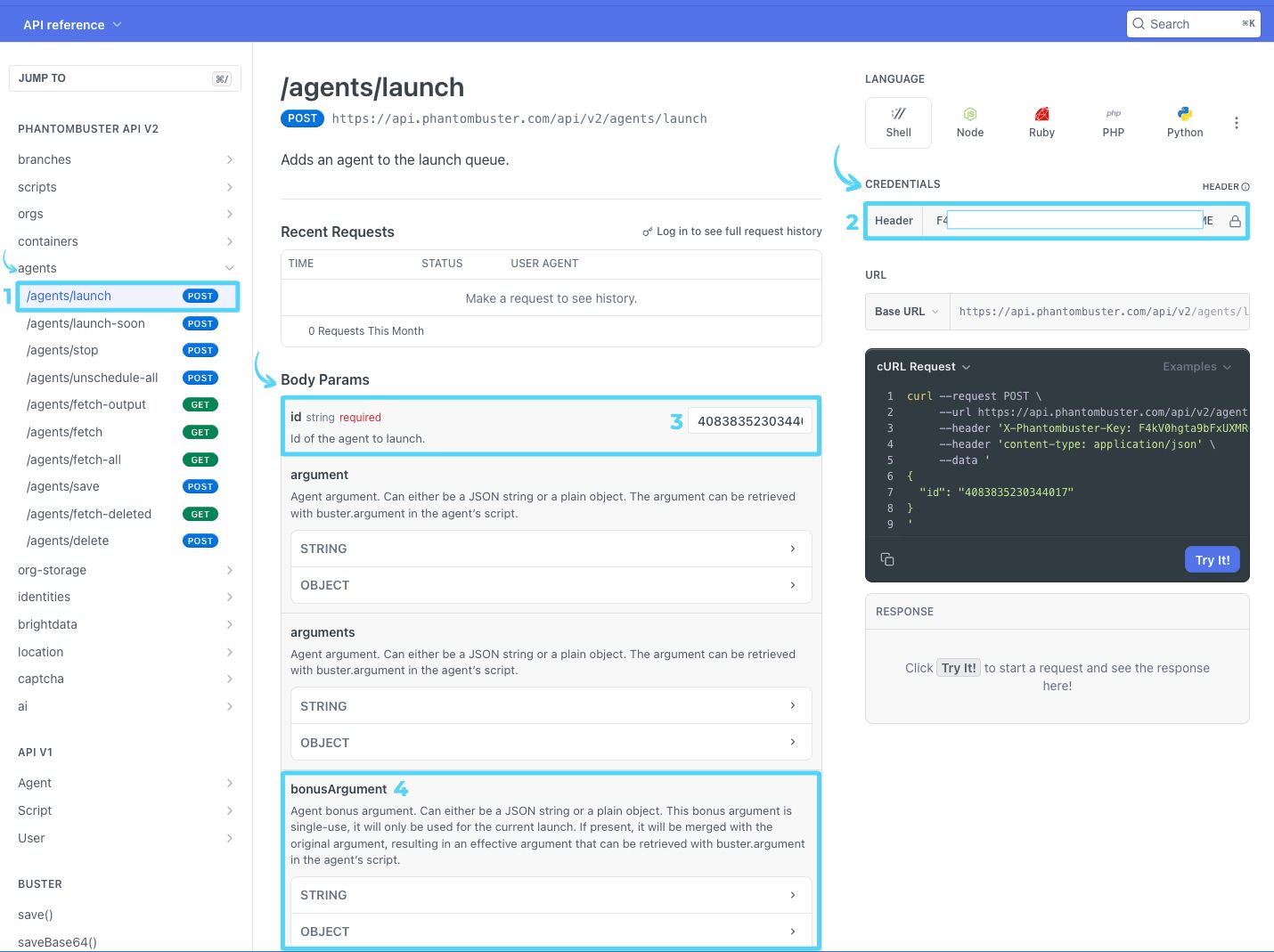
Task: Expand STRING option under argument
Action: (551, 549)
